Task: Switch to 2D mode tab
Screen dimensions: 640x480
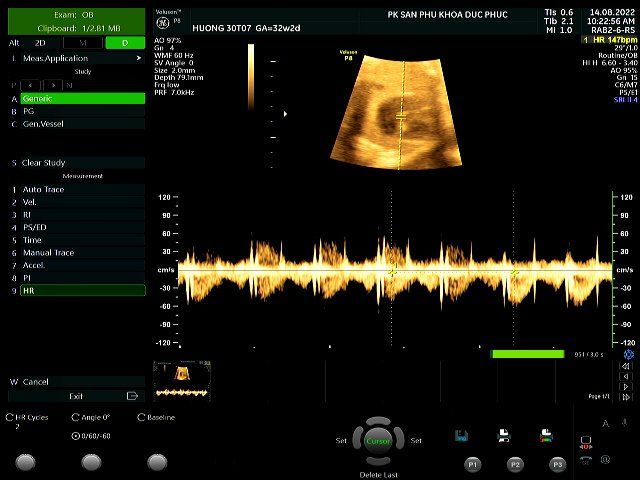Action: [x=40, y=43]
